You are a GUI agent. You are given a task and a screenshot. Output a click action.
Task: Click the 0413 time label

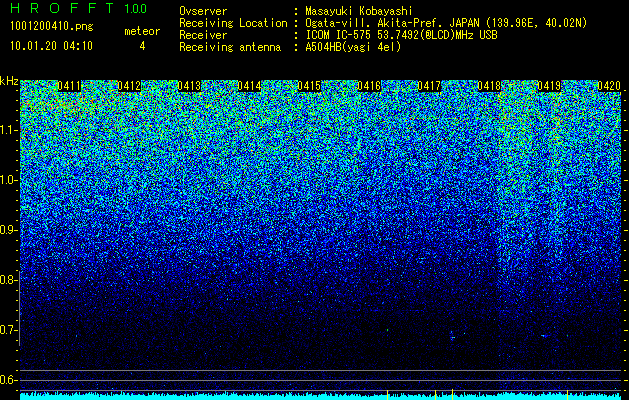(x=189, y=86)
